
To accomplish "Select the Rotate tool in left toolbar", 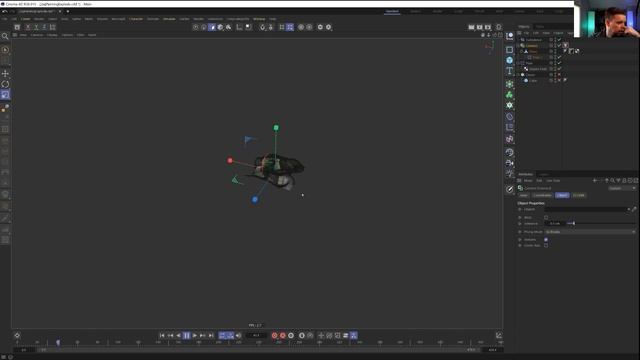I will 5,84.
